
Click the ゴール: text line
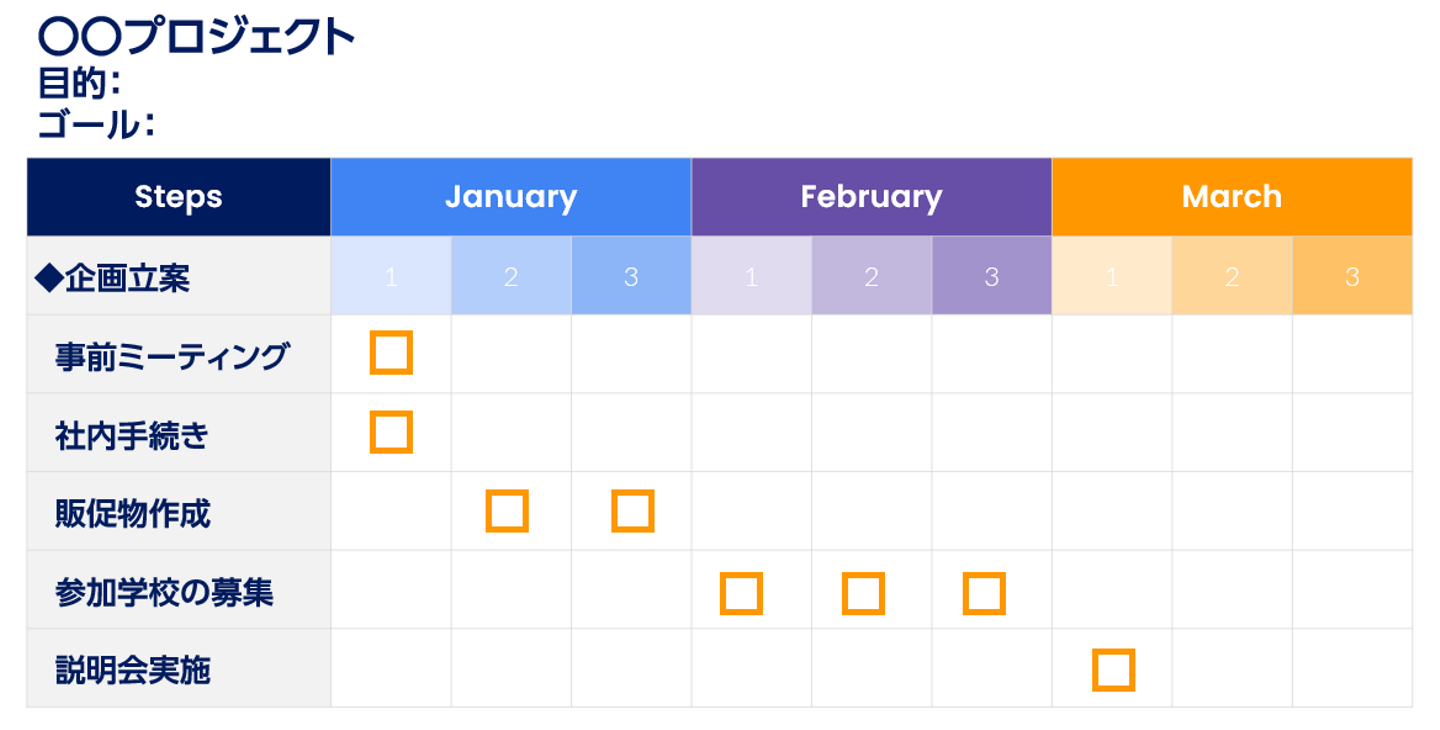coord(96,125)
